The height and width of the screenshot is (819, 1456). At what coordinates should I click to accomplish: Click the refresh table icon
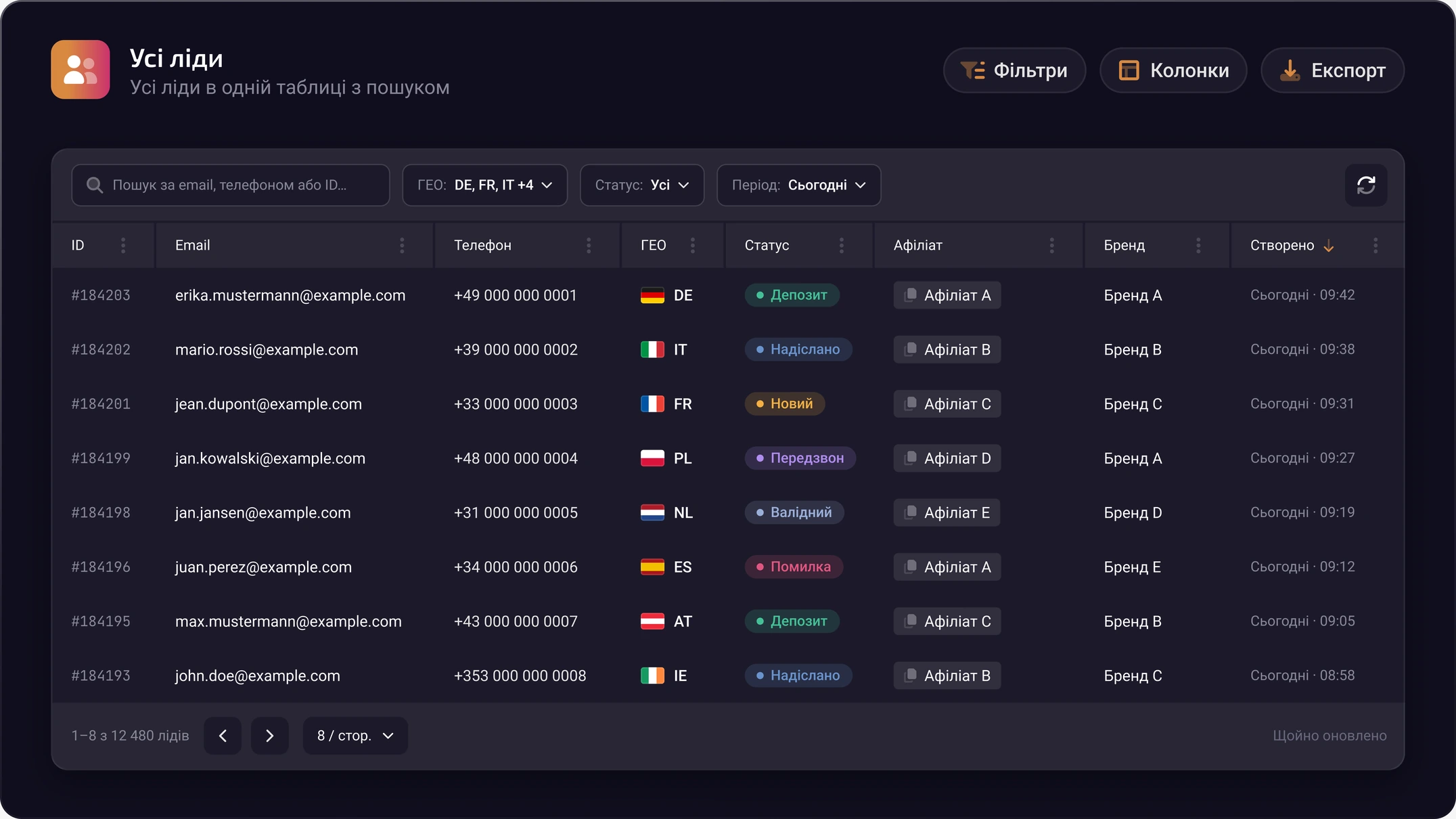pyautogui.click(x=1365, y=185)
